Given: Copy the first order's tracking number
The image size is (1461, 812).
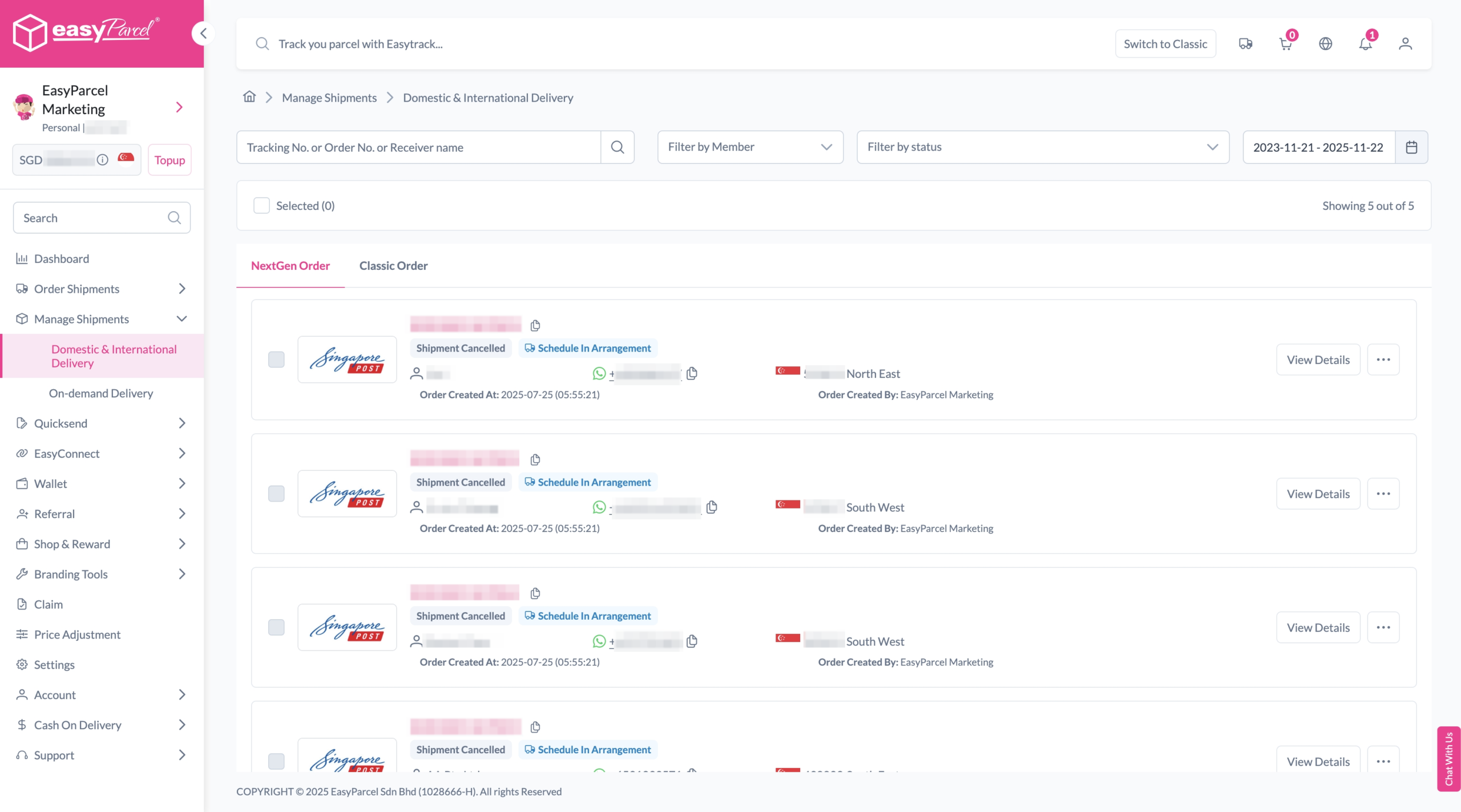Looking at the screenshot, I should coord(535,325).
